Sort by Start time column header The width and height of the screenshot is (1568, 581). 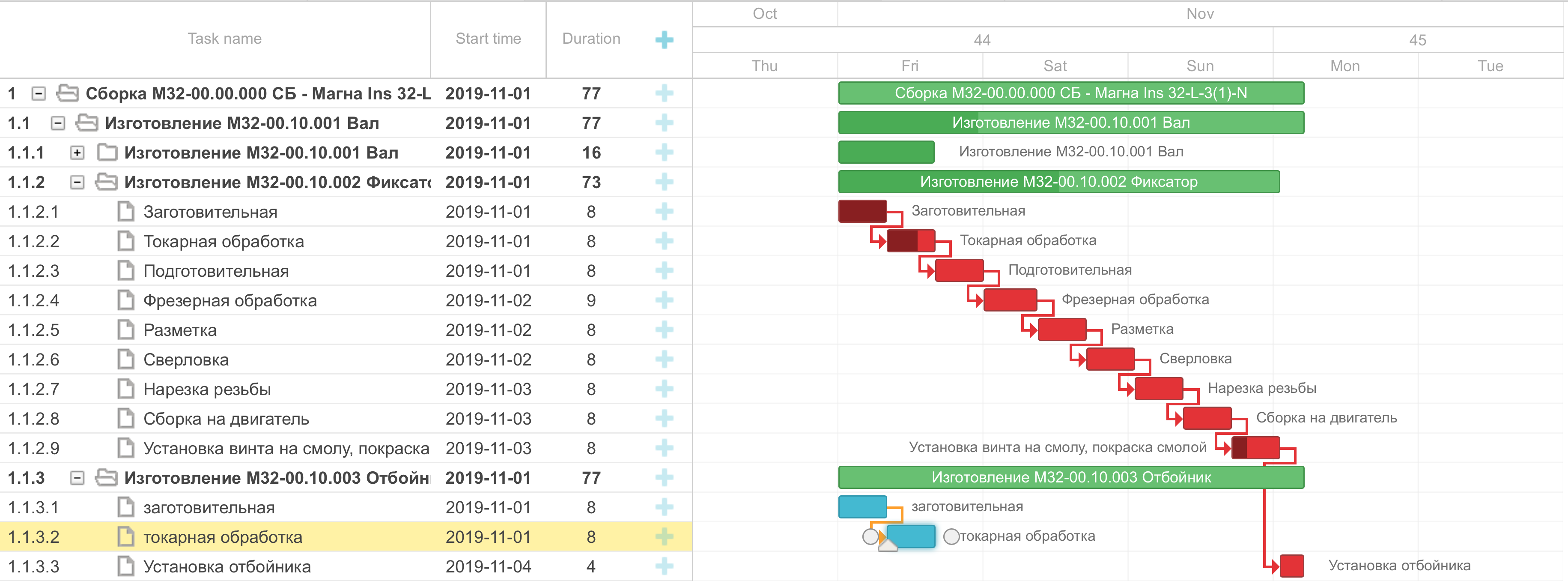(488, 39)
